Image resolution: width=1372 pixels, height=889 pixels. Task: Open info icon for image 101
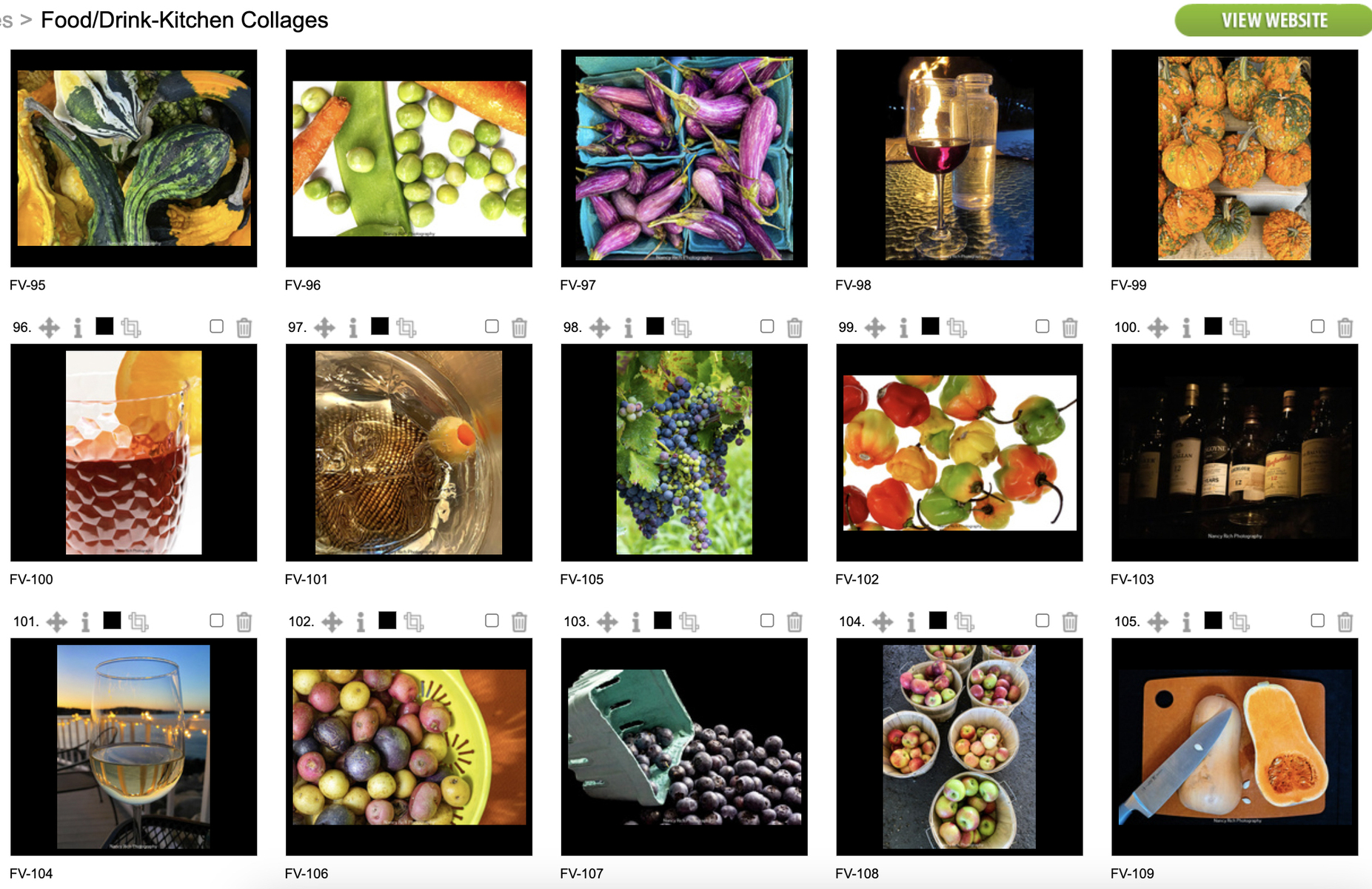85,622
